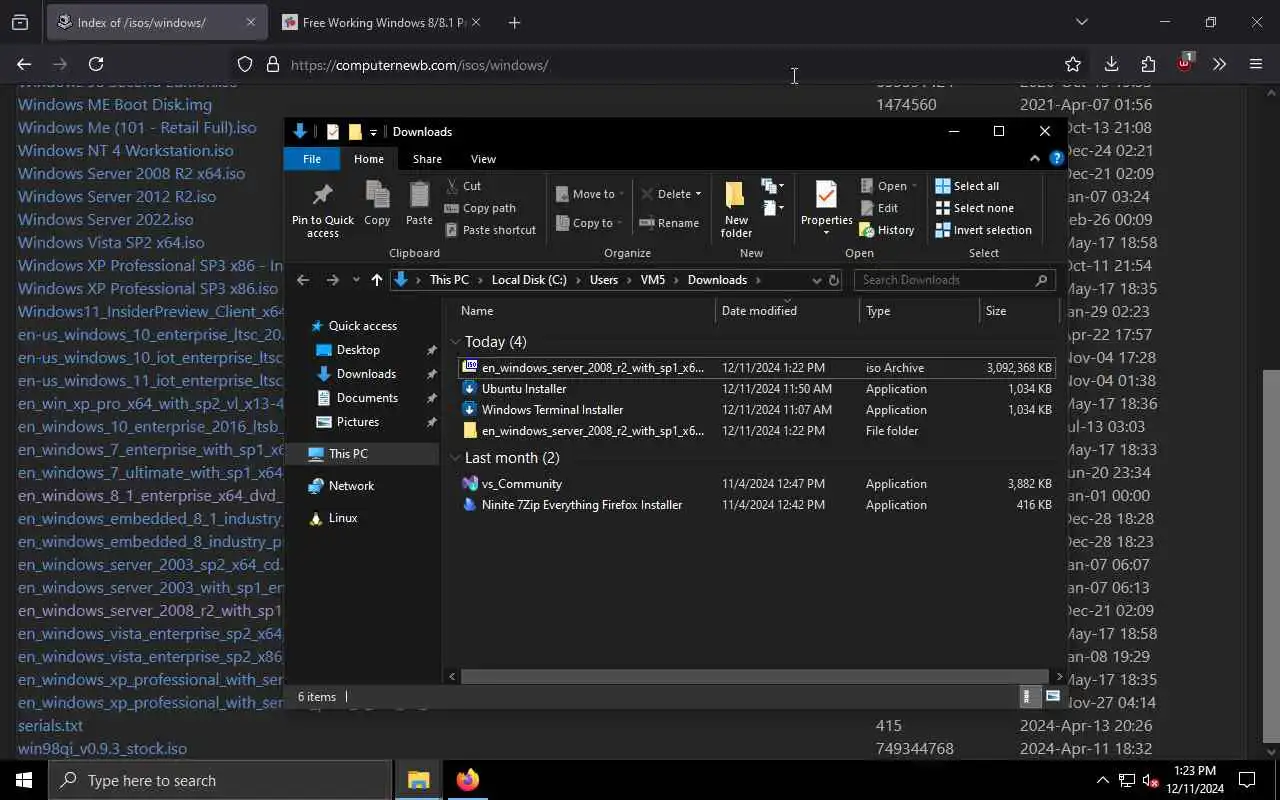The image size is (1280, 800).
Task: Go back in File Explorer
Action: [303, 280]
